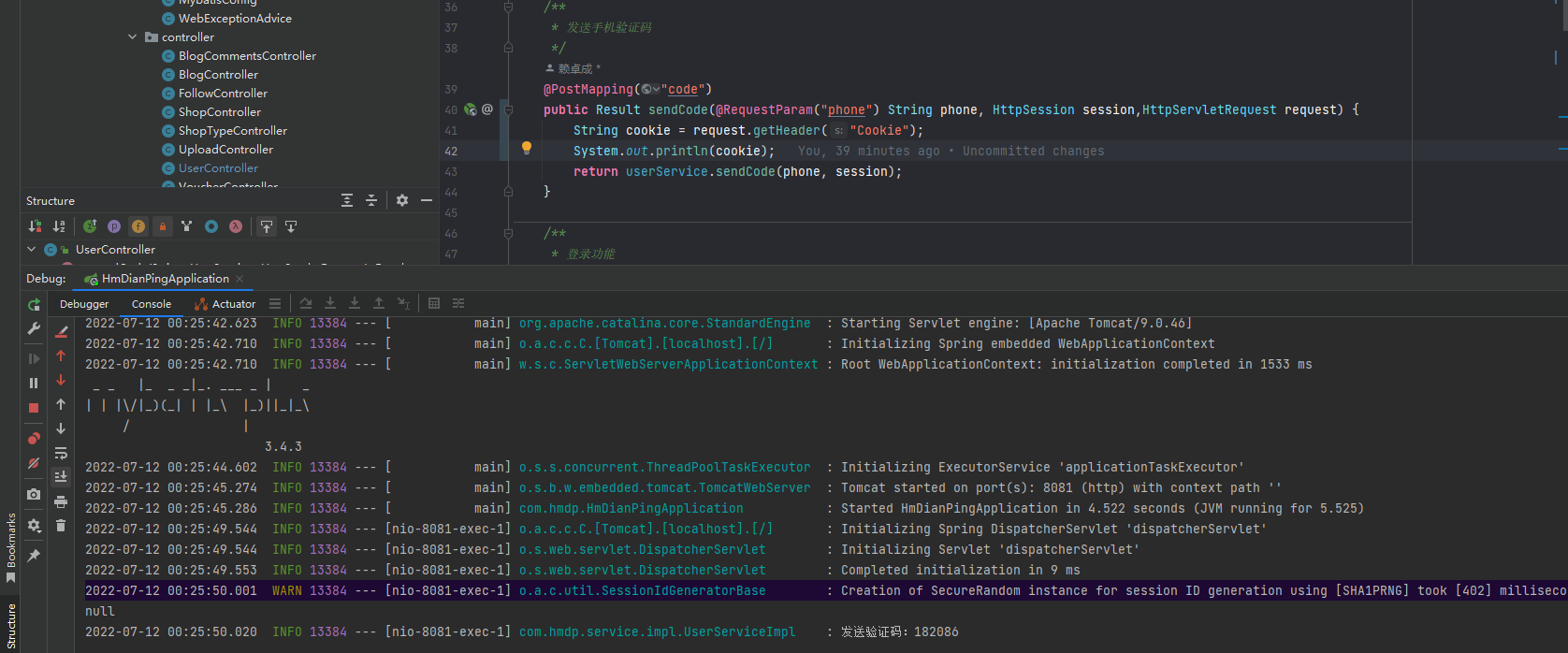Open Evaluate Expression calculator icon

click(x=434, y=303)
